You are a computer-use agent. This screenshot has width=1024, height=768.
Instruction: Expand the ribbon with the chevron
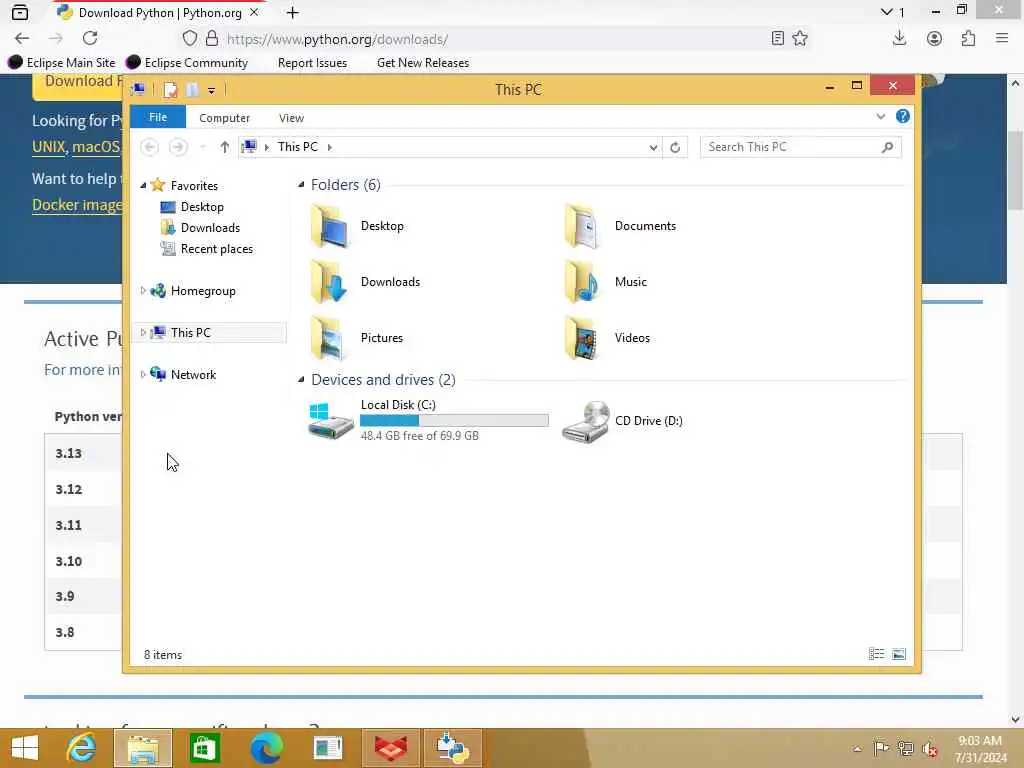pyautogui.click(x=881, y=116)
